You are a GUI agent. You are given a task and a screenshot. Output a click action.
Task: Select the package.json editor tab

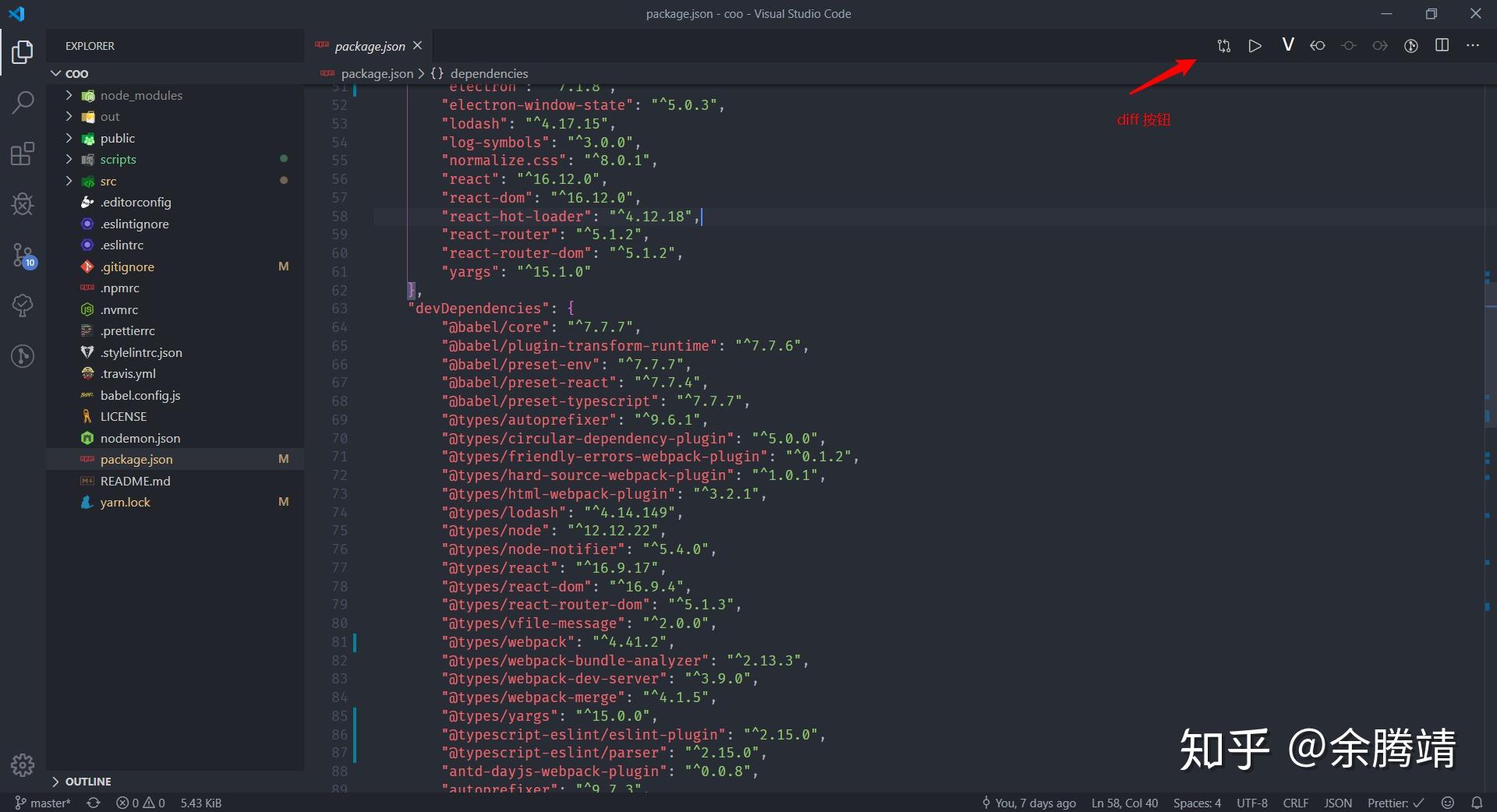[x=369, y=45]
